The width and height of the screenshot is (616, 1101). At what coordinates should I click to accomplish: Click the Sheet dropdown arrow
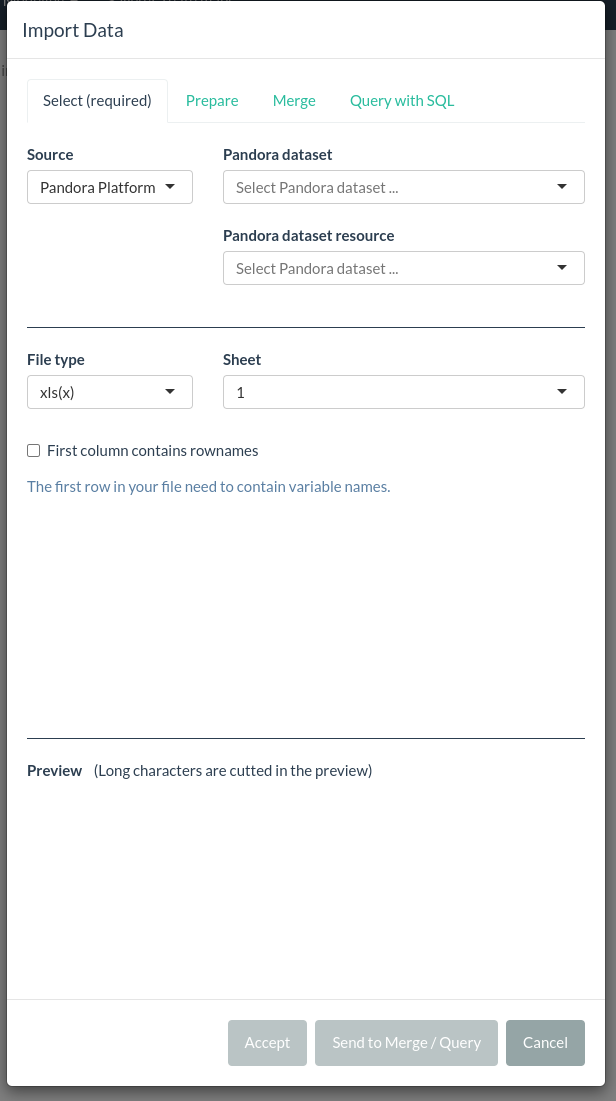point(561,392)
